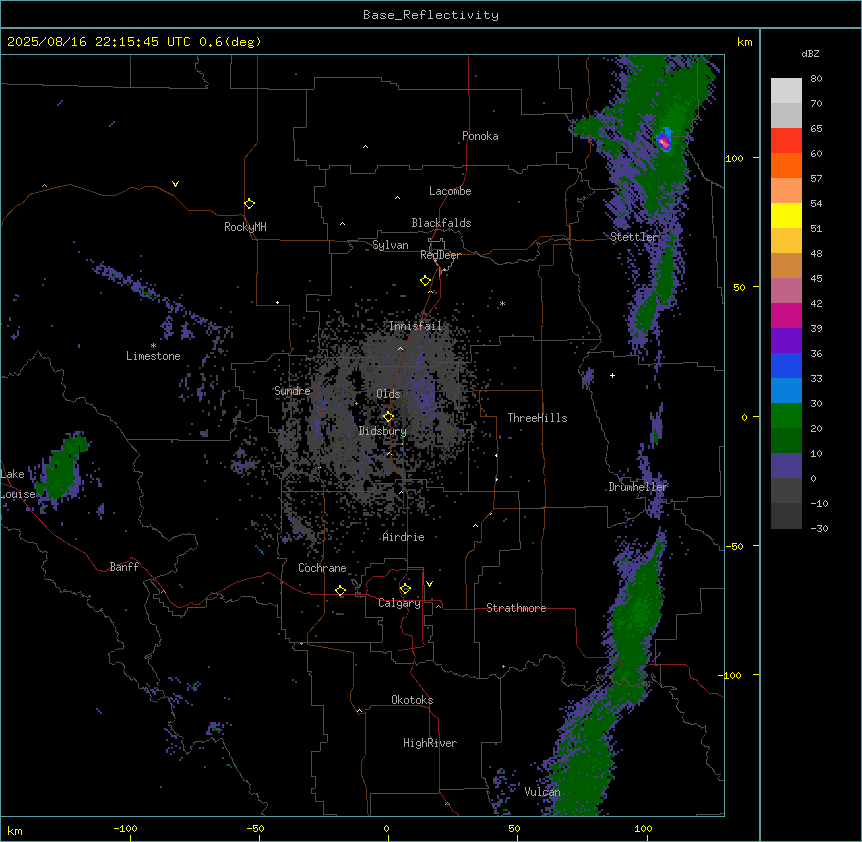Click the Olds town label
The image size is (862, 842).
(x=388, y=394)
